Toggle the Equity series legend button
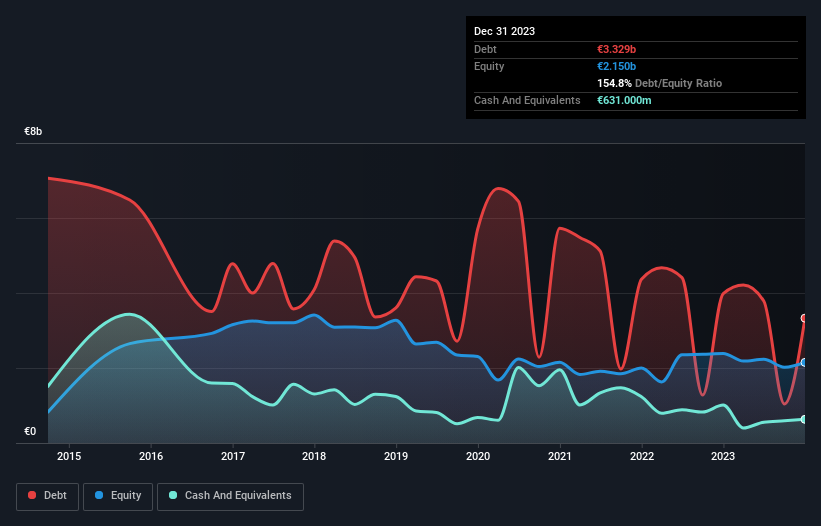 click(x=118, y=496)
